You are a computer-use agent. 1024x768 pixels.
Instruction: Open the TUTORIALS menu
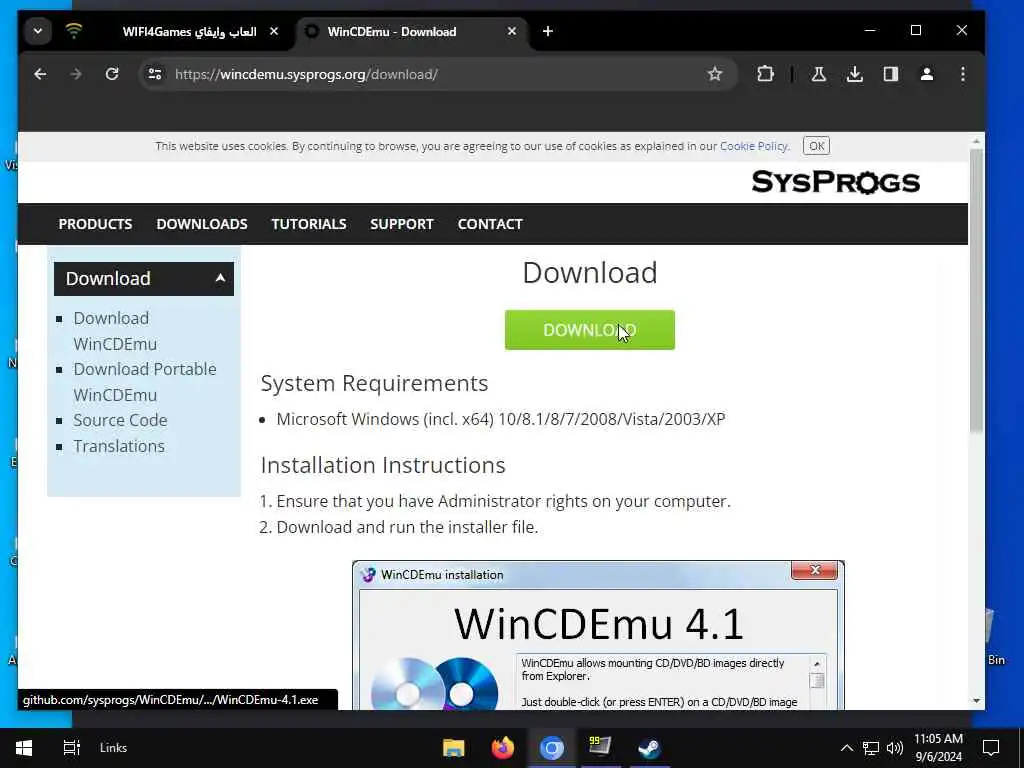point(309,224)
